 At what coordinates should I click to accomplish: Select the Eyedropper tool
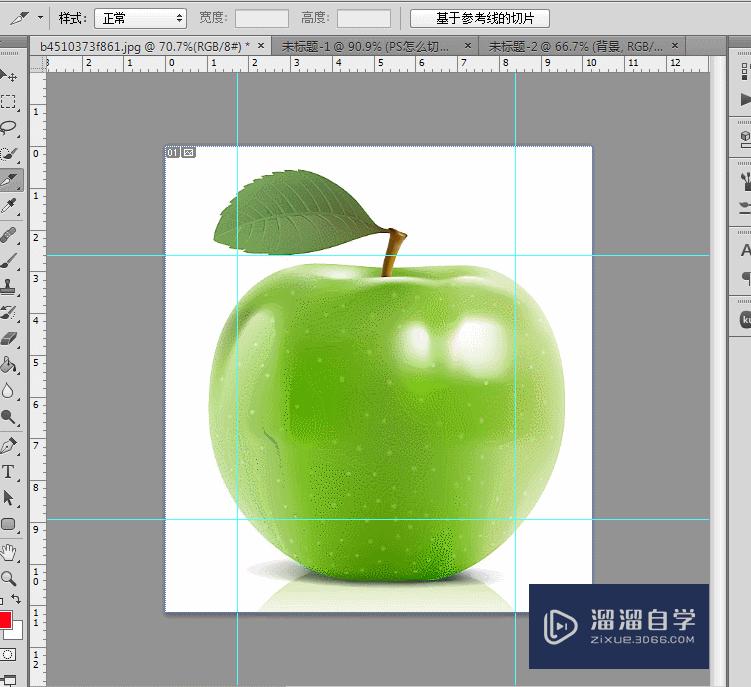pyautogui.click(x=8, y=206)
